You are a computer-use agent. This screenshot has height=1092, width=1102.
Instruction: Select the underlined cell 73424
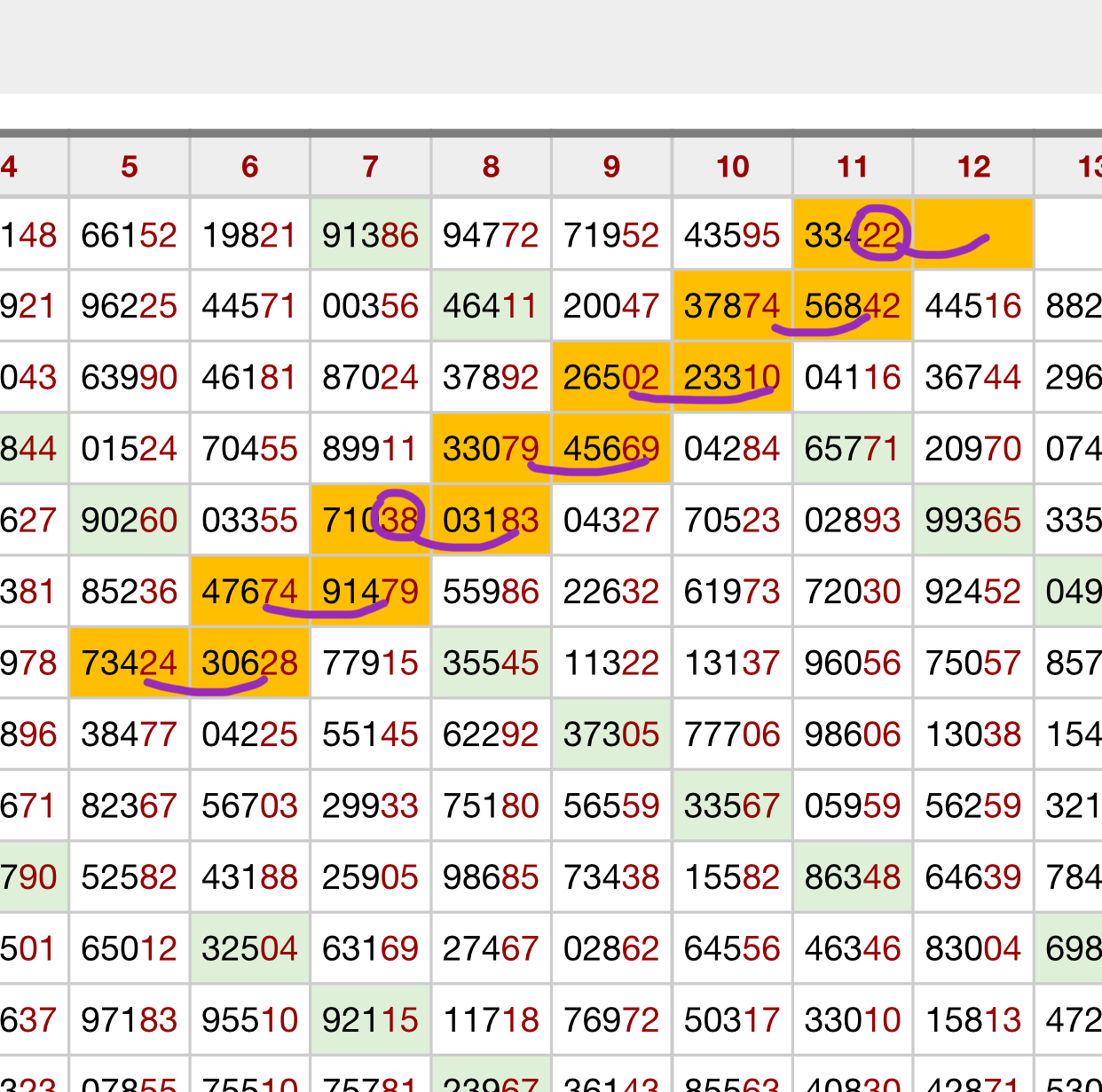(130, 663)
